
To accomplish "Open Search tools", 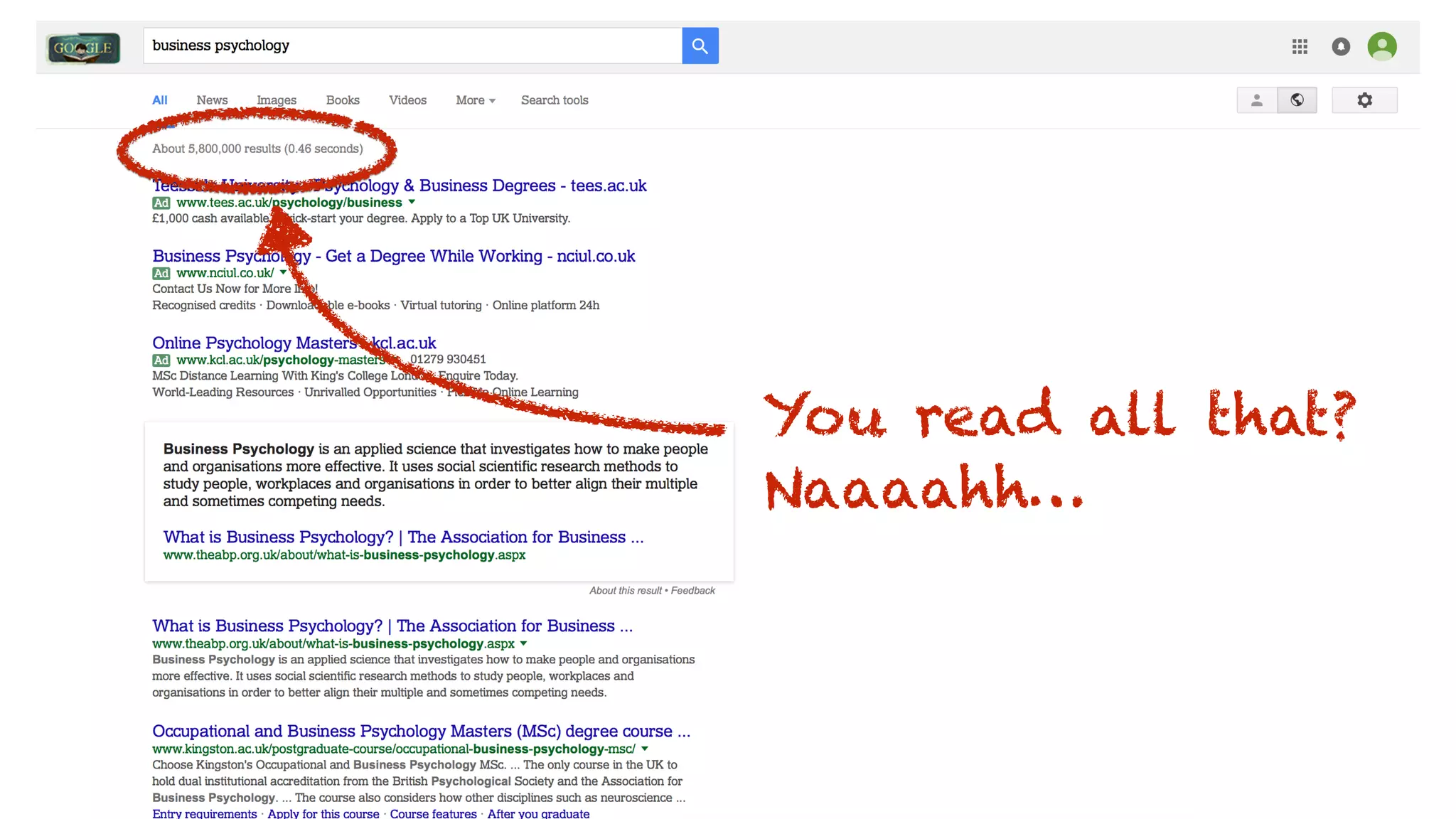I will [555, 100].
